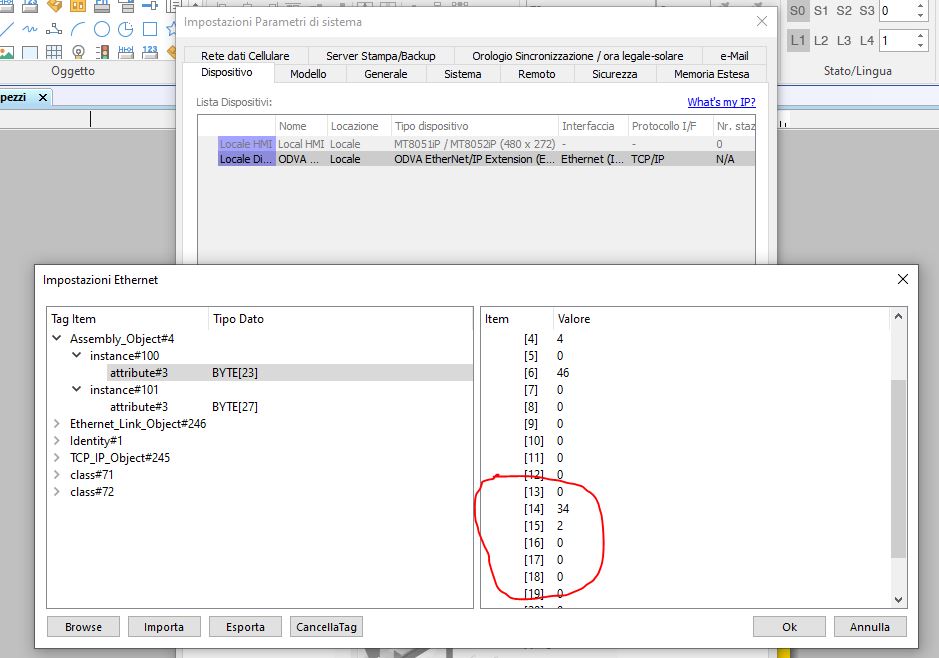Select the circle drawing tool

click(102, 29)
